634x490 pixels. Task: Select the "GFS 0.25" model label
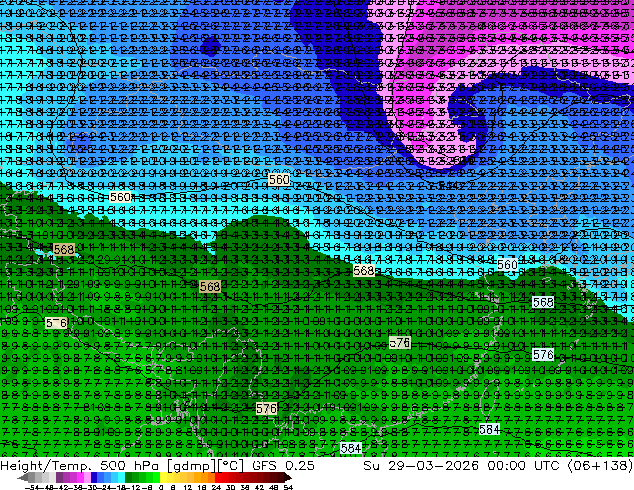[x=283, y=465]
